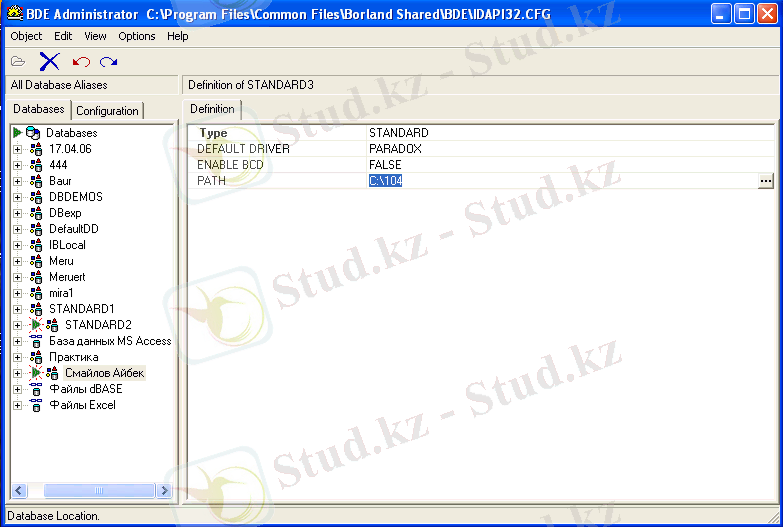This screenshot has width=783, height=527.
Task: Select the IBLocal alias icon
Action: (36, 245)
